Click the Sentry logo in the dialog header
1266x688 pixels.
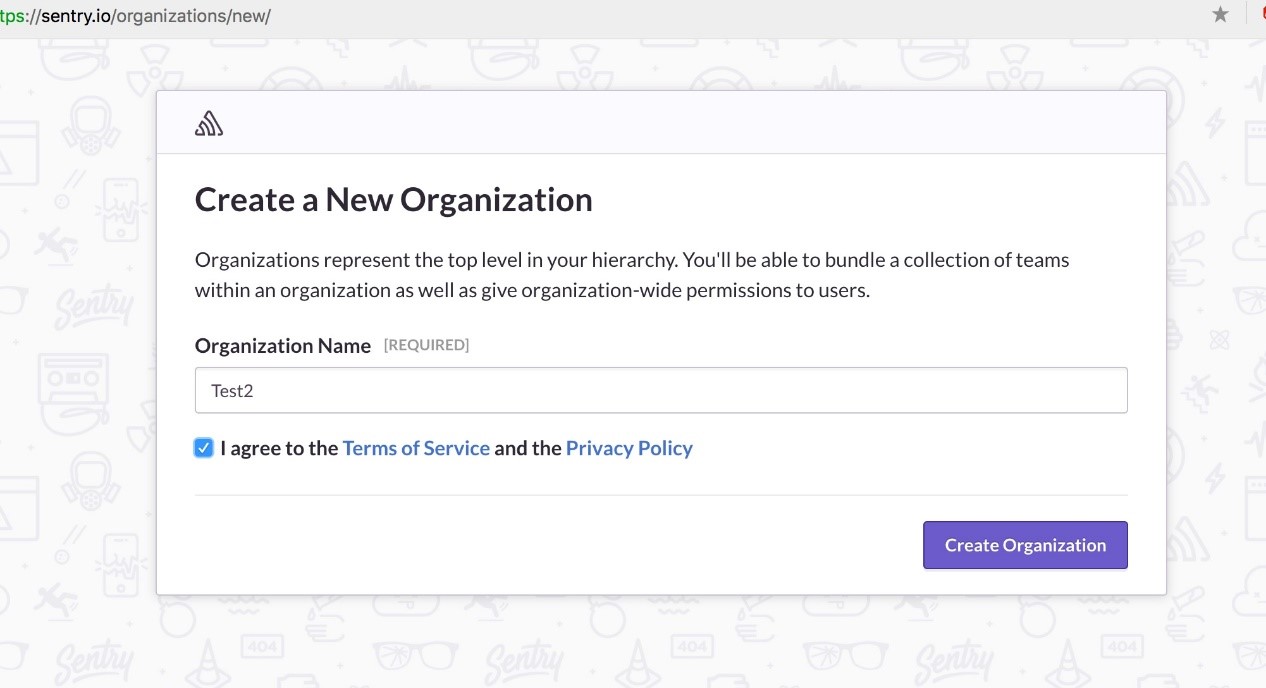tap(208, 123)
